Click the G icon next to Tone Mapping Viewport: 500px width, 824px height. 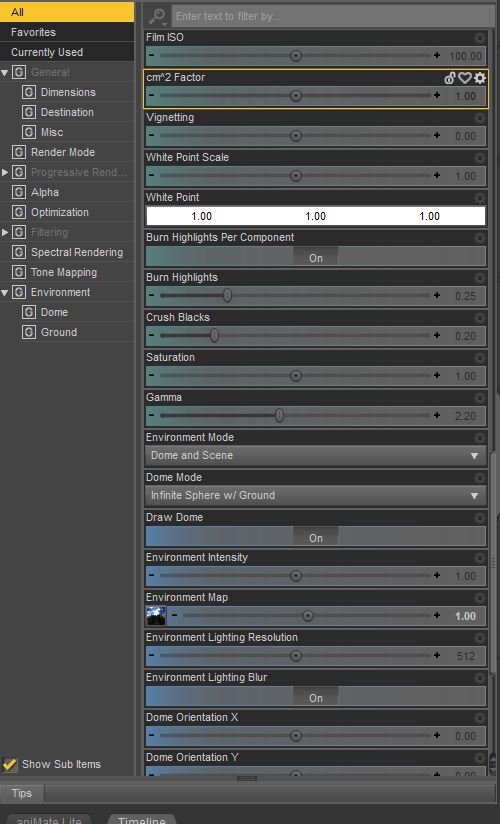coord(19,272)
